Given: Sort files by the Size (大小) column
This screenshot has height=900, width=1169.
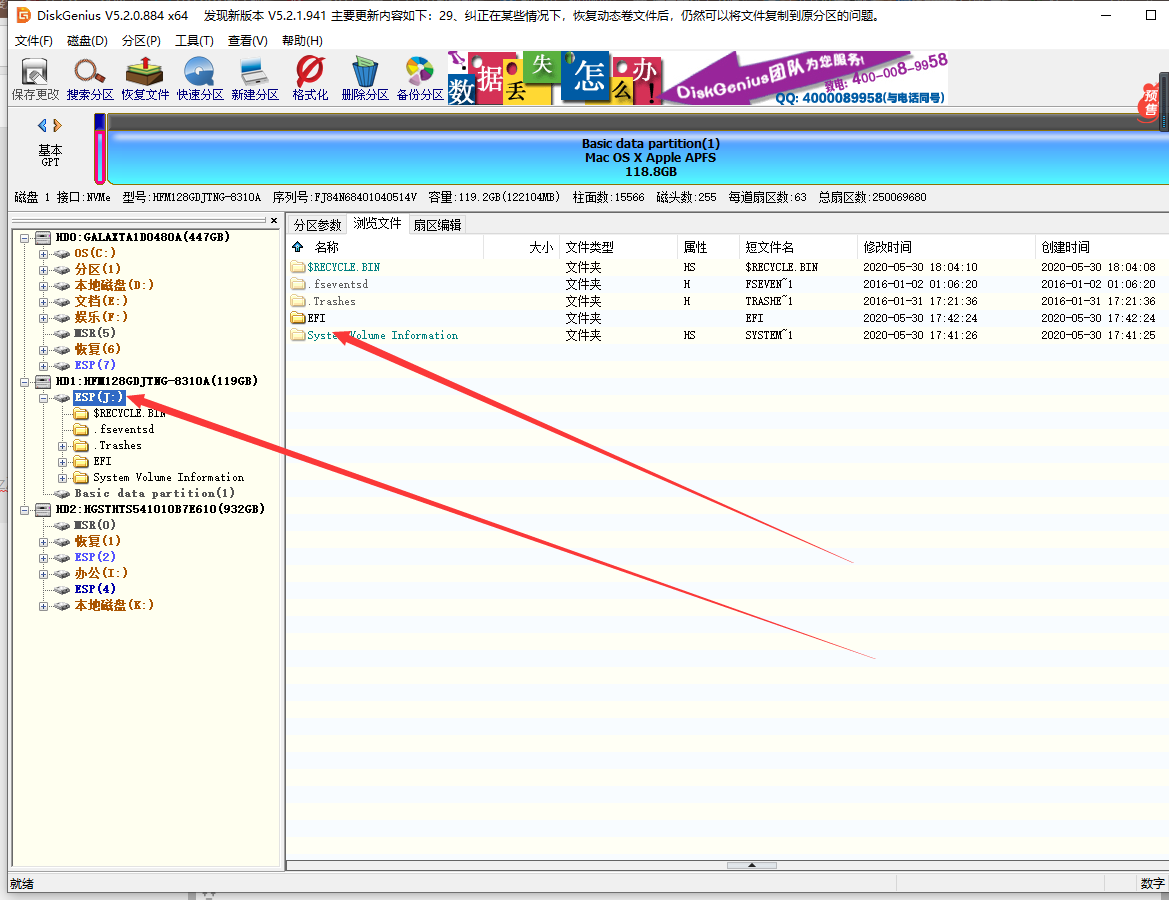Looking at the screenshot, I should coord(541,247).
